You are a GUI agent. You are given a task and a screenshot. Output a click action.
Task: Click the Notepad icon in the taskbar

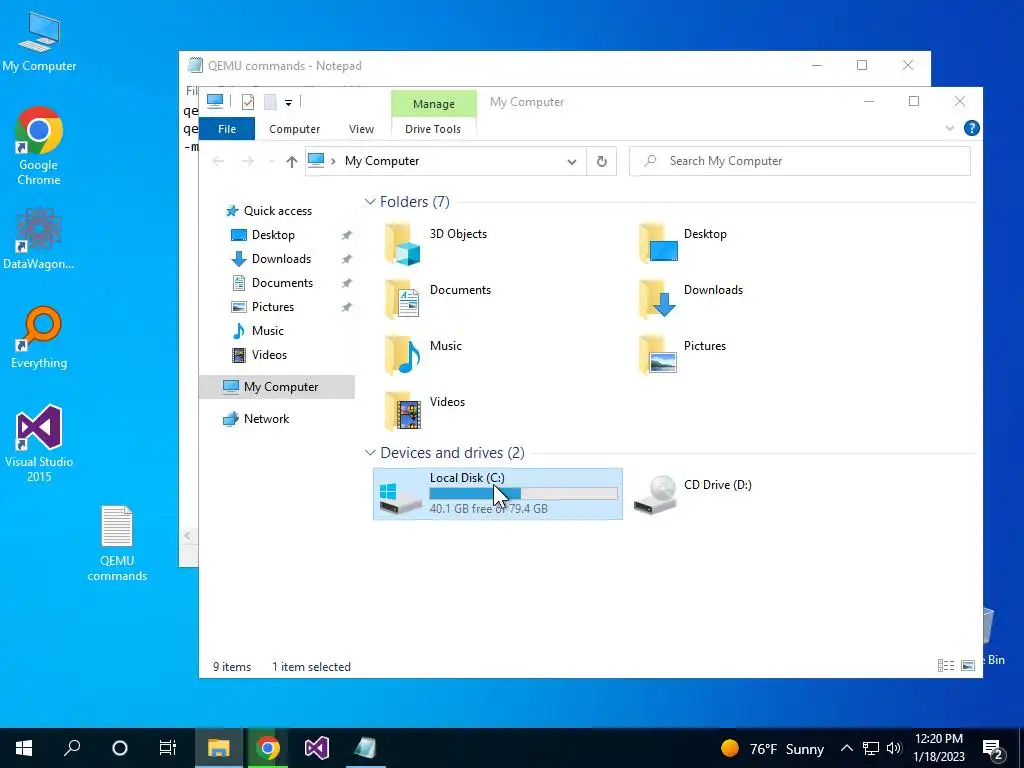click(366, 748)
